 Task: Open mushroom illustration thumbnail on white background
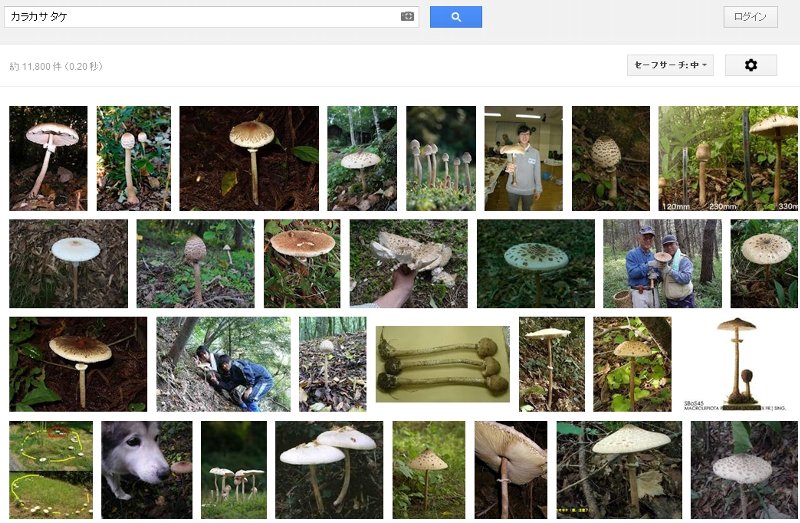pyautogui.click(x=735, y=364)
